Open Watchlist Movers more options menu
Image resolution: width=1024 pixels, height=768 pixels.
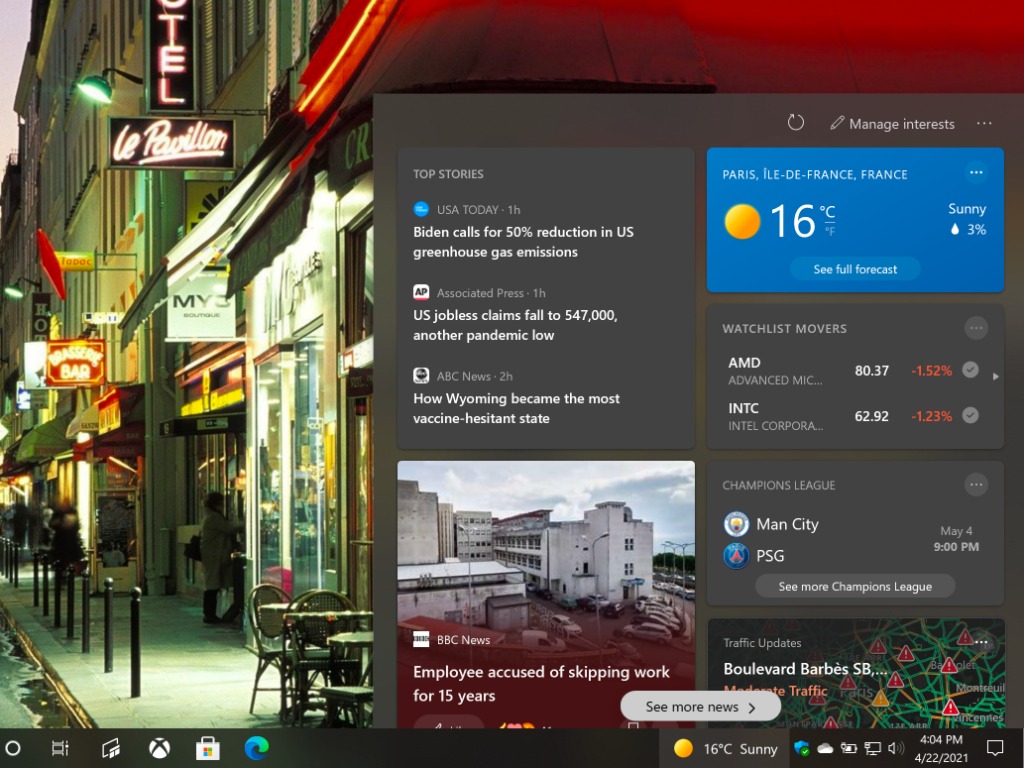pos(976,328)
